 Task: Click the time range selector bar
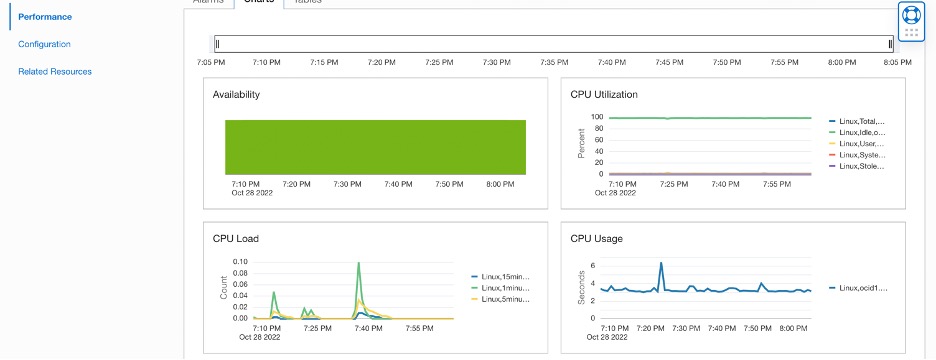pos(554,44)
